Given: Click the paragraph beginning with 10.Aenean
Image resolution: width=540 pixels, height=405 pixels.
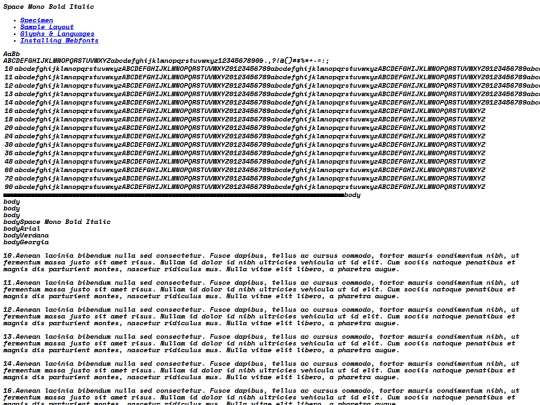Looking at the screenshot, I should pos(261,262).
